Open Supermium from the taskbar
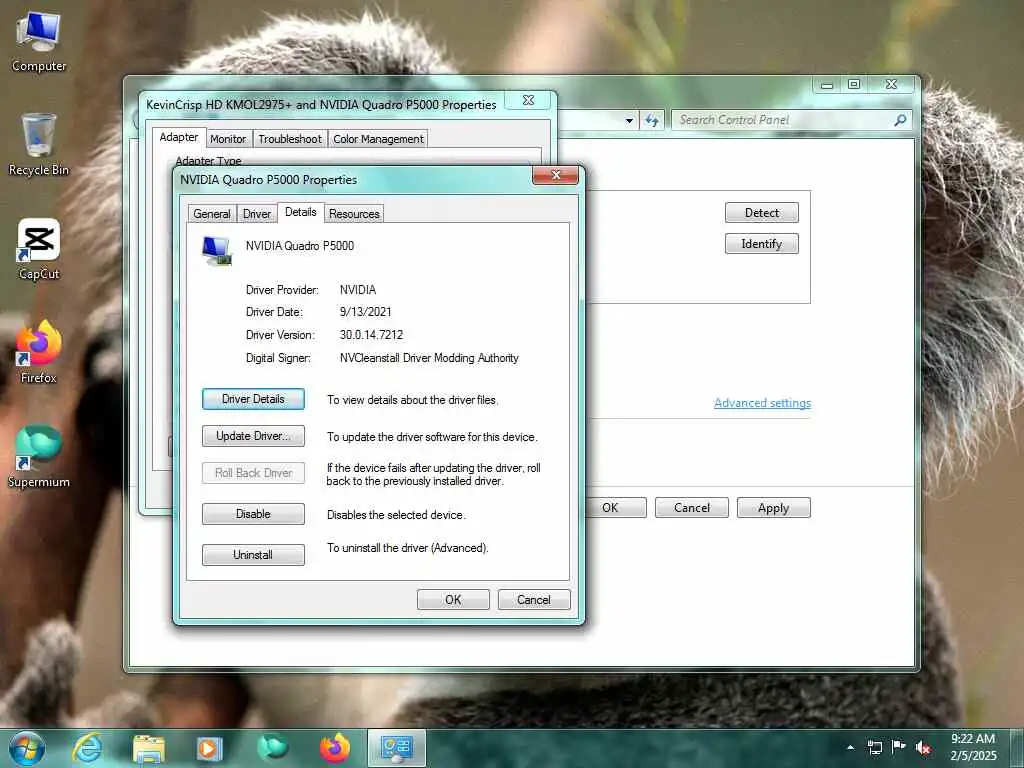 click(x=272, y=748)
